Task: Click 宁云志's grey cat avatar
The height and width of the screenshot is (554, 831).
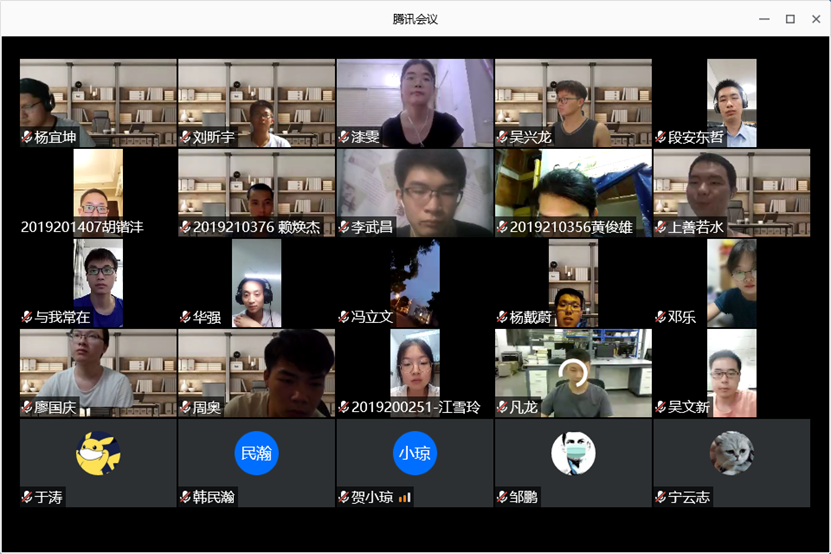Action: [732, 453]
